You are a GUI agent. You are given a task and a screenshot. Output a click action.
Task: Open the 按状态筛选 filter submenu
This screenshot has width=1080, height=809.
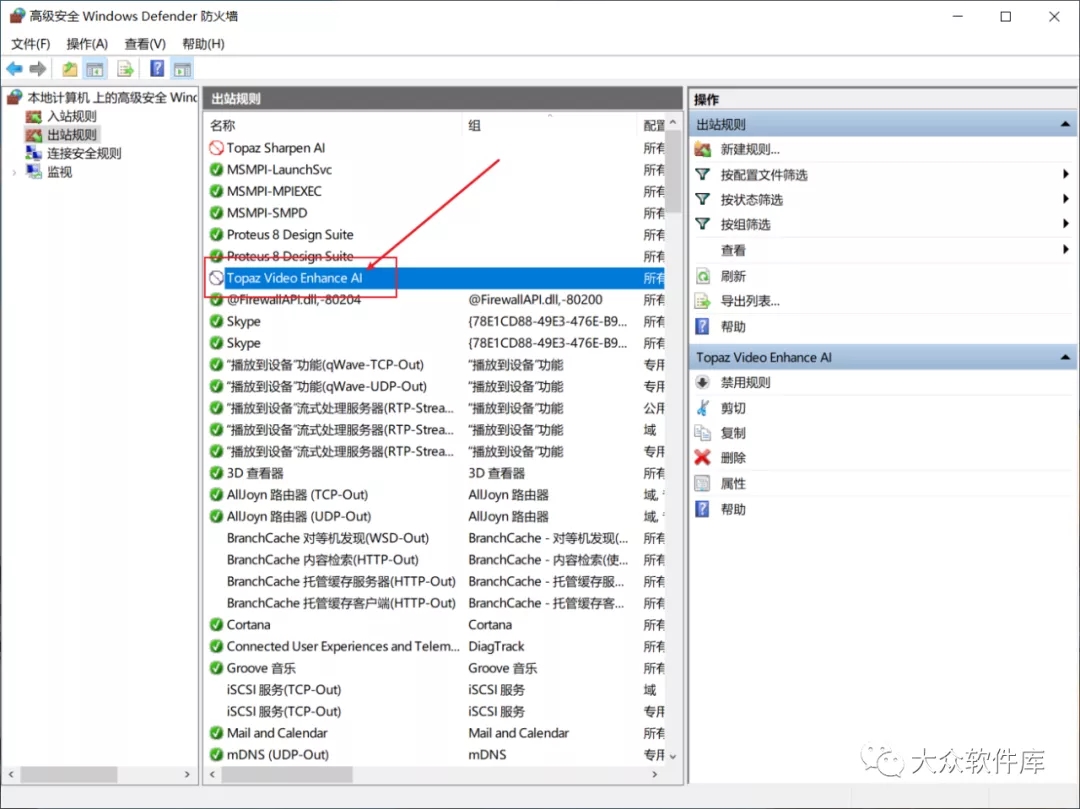coord(751,200)
